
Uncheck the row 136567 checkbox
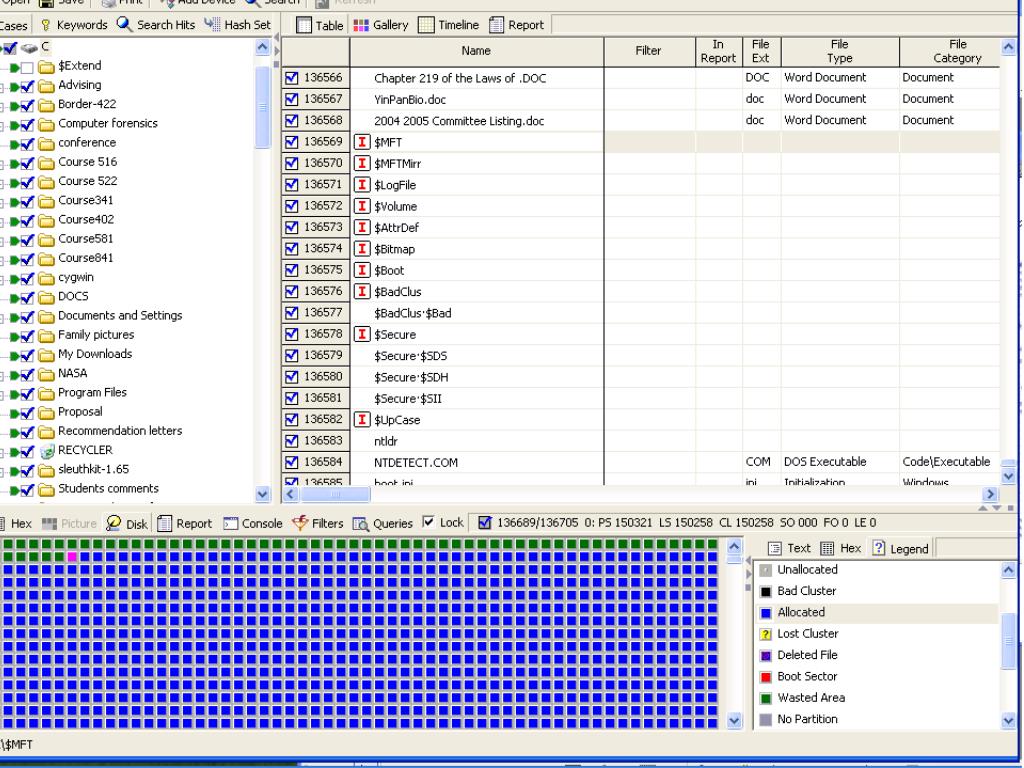pos(292,99)
